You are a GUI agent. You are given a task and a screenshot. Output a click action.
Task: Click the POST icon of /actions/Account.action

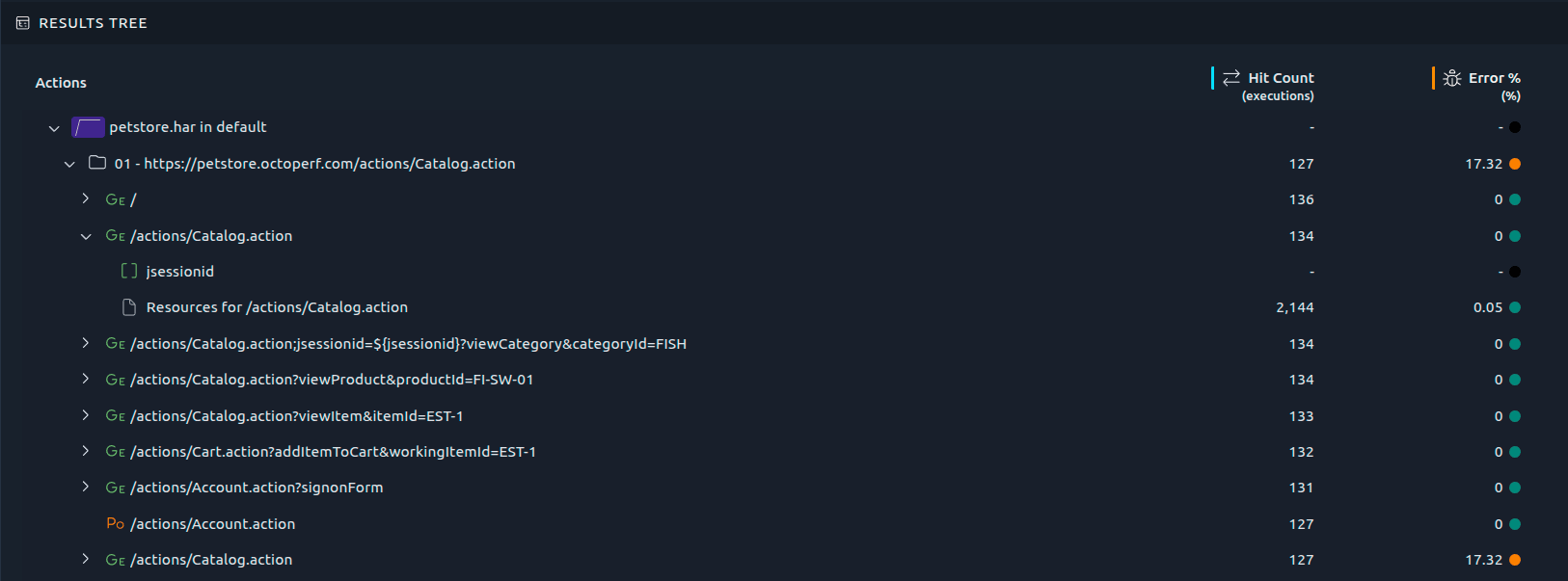click(116, 524)
